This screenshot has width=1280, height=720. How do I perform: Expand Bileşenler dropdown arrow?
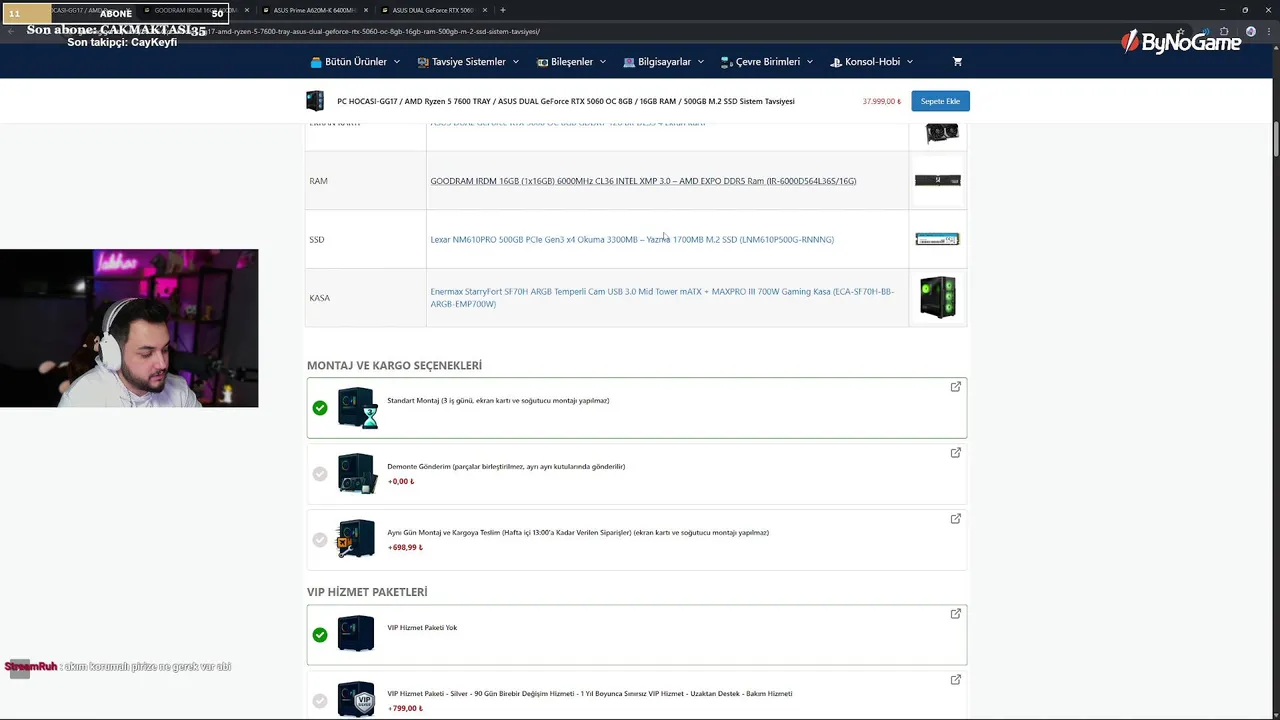(x=603, y=62)
